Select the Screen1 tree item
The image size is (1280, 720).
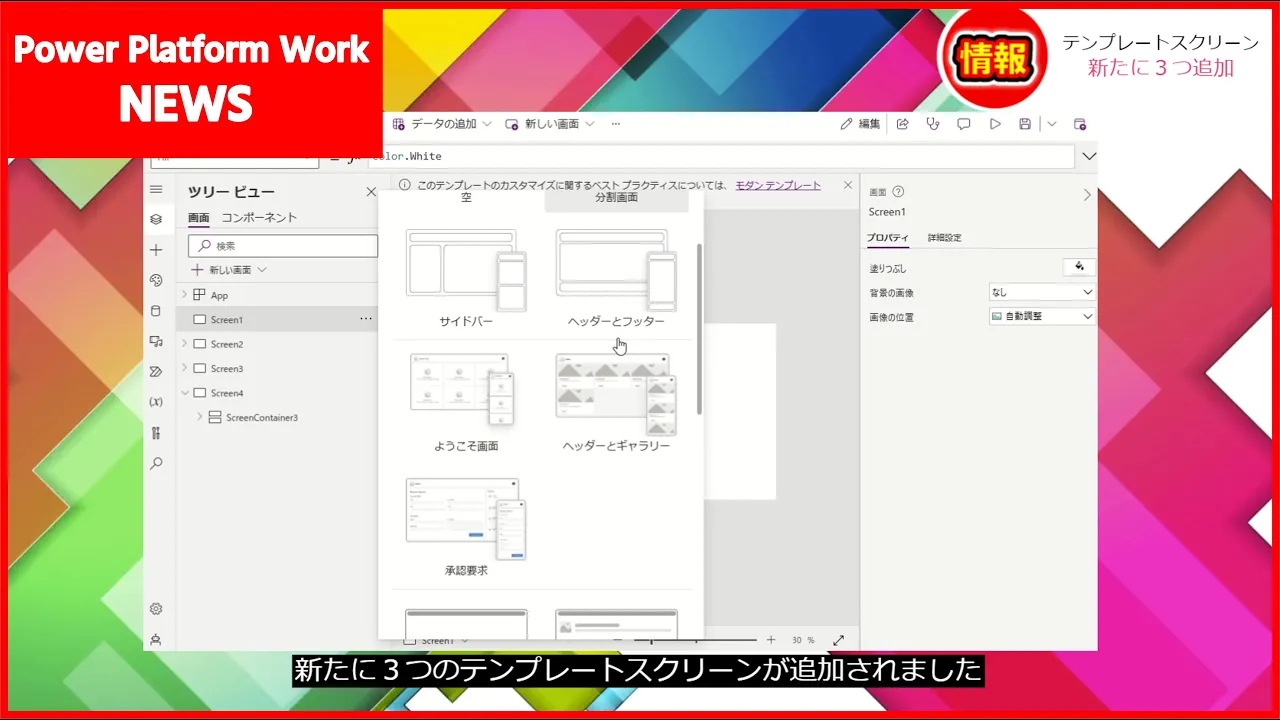point(277,319)
